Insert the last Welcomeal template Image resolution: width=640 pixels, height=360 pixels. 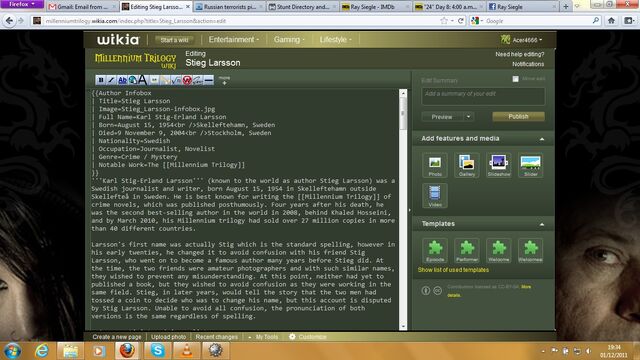pyautogui.click(x=531, y=251)
